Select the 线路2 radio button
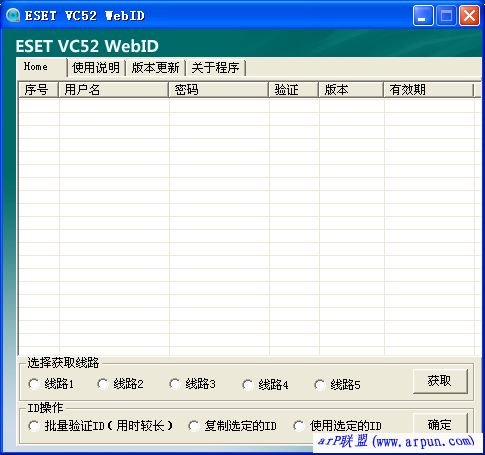This screenshot has width=485, height=455. click(120, 384)
